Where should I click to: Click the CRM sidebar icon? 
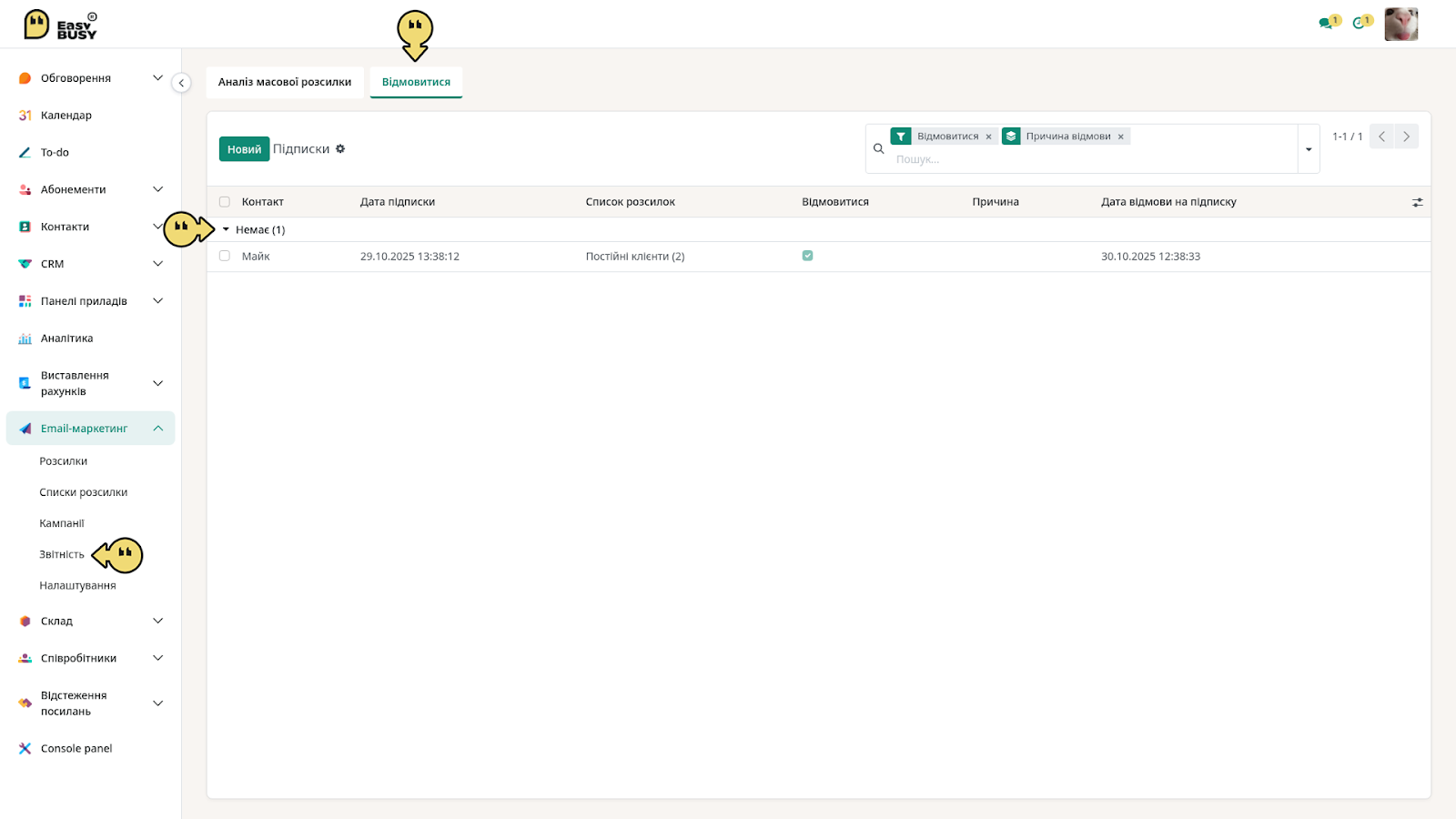pyautogui.click(x=25, y=264)
